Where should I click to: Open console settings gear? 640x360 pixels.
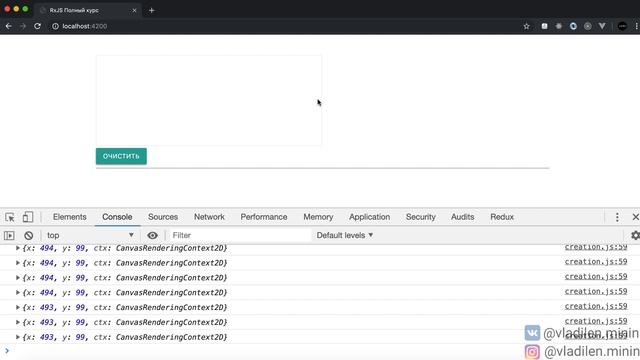tap(635, 236)
